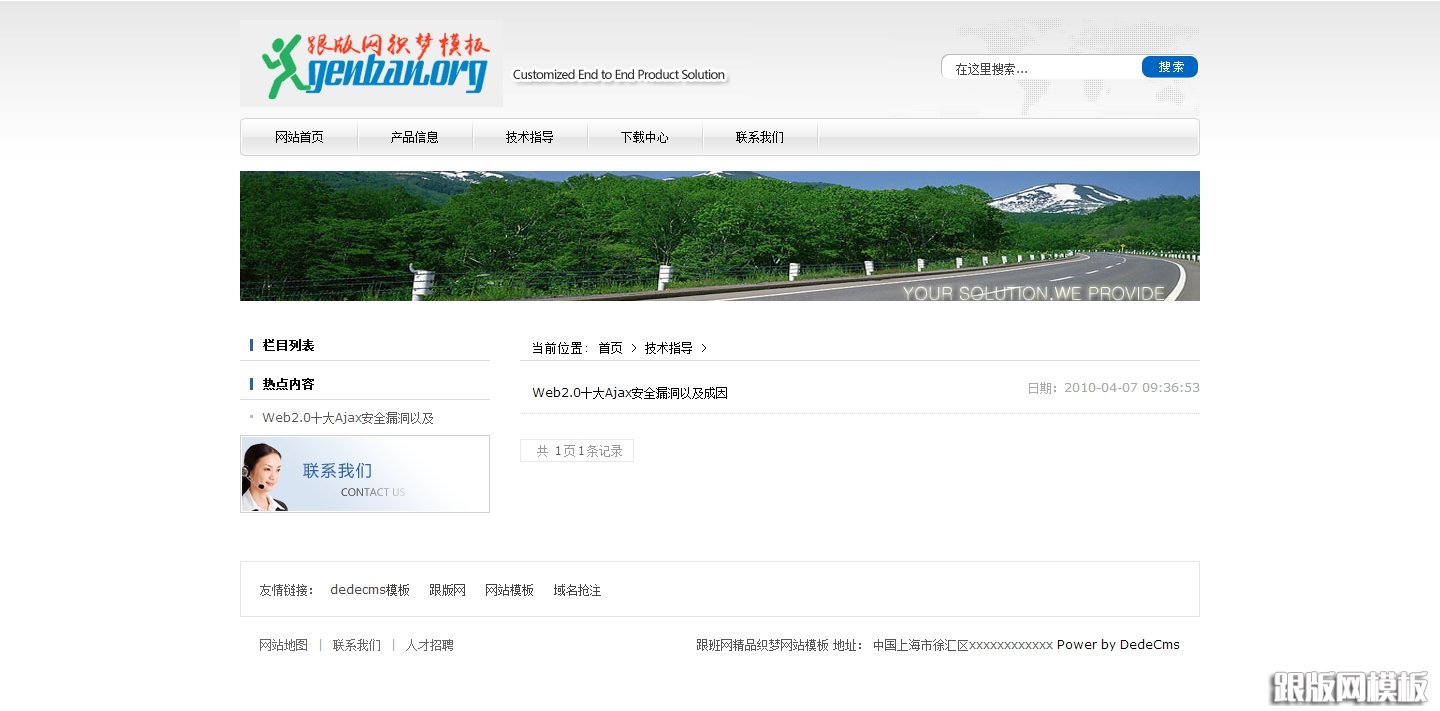Click the 热点内容 sidebar heading
Image resolution: width=1440 pixels, height=711 pixels.
click(290, 383)
